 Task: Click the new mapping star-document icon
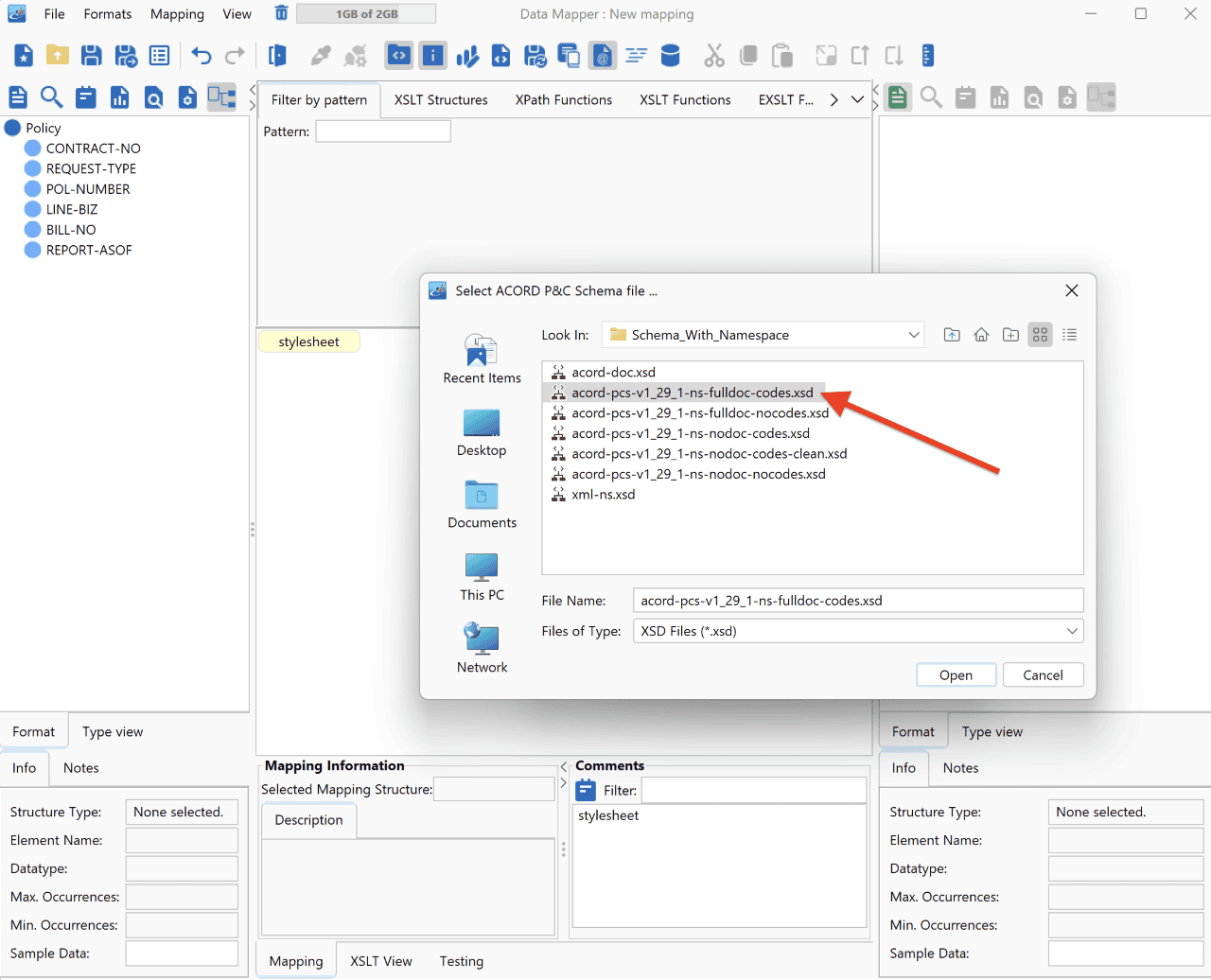pos(24,56)
